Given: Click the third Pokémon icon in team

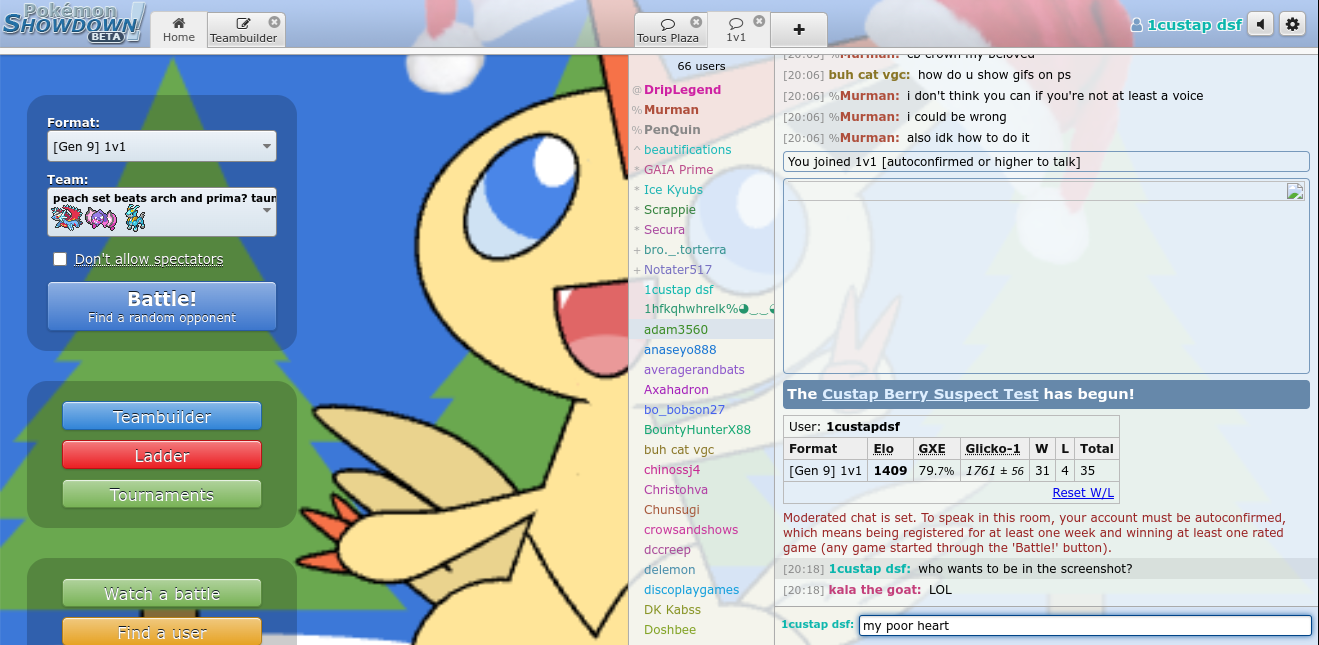Looking at the screenshot, I should click(x=135, y=218).
